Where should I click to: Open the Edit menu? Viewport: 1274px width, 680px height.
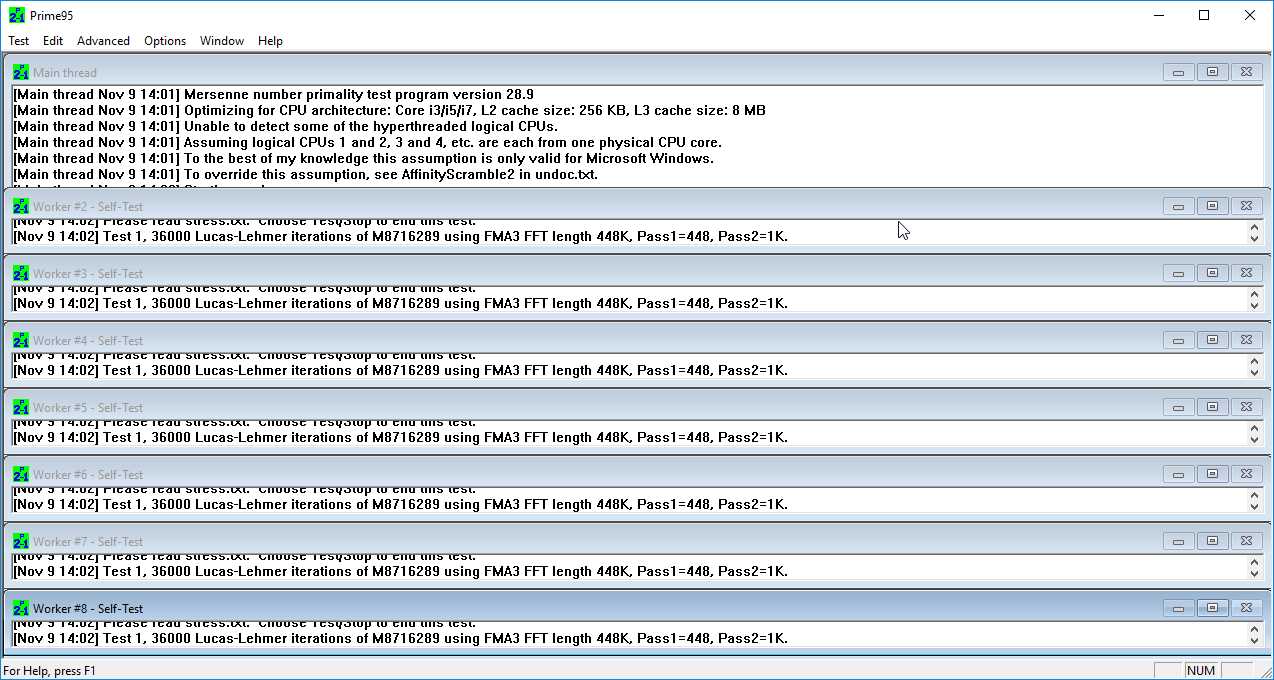tap(53, 41)
